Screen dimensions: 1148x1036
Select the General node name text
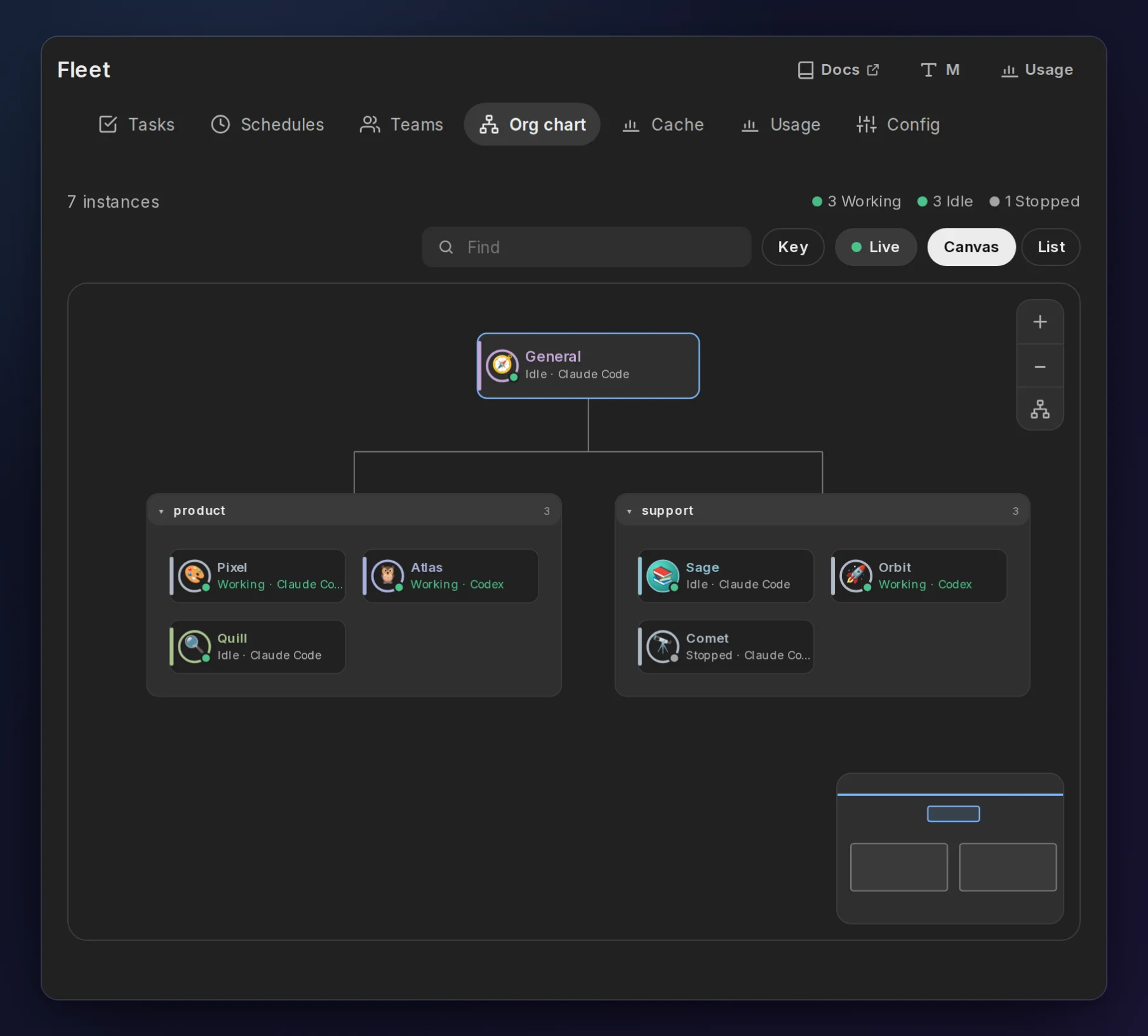coord(553,356)
